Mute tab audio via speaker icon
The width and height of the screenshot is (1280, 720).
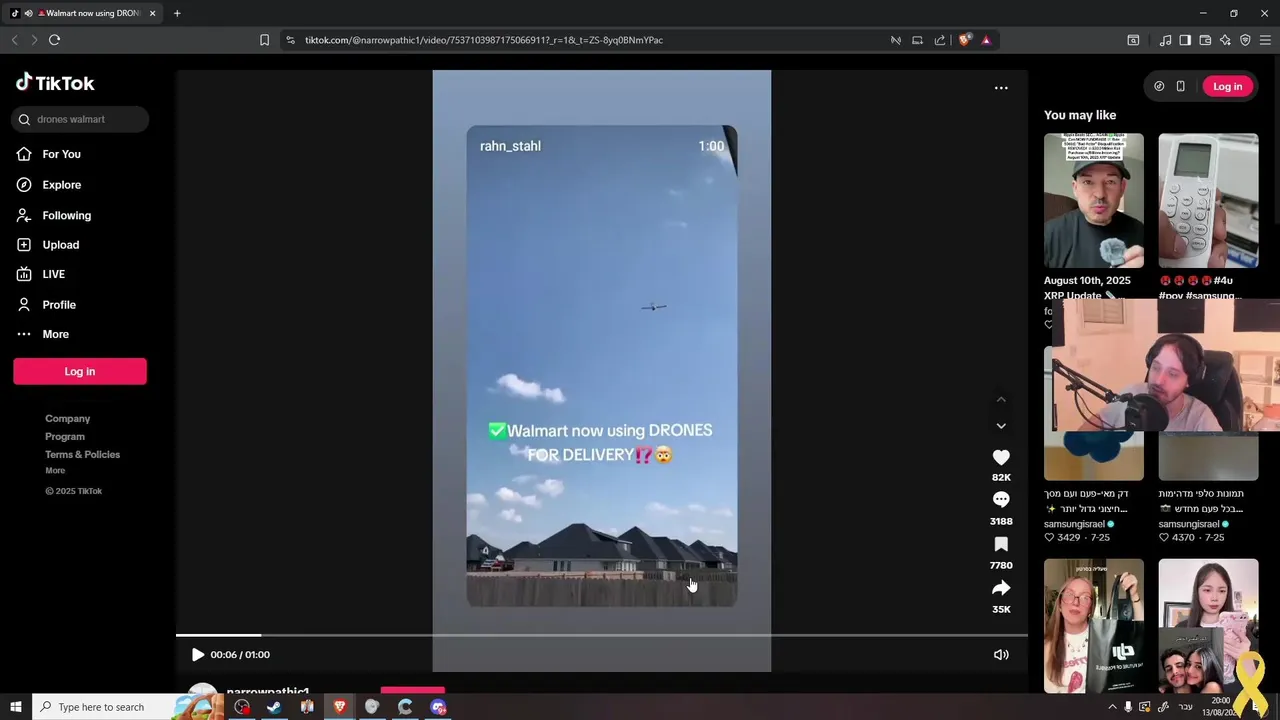[x=28, y=13]
